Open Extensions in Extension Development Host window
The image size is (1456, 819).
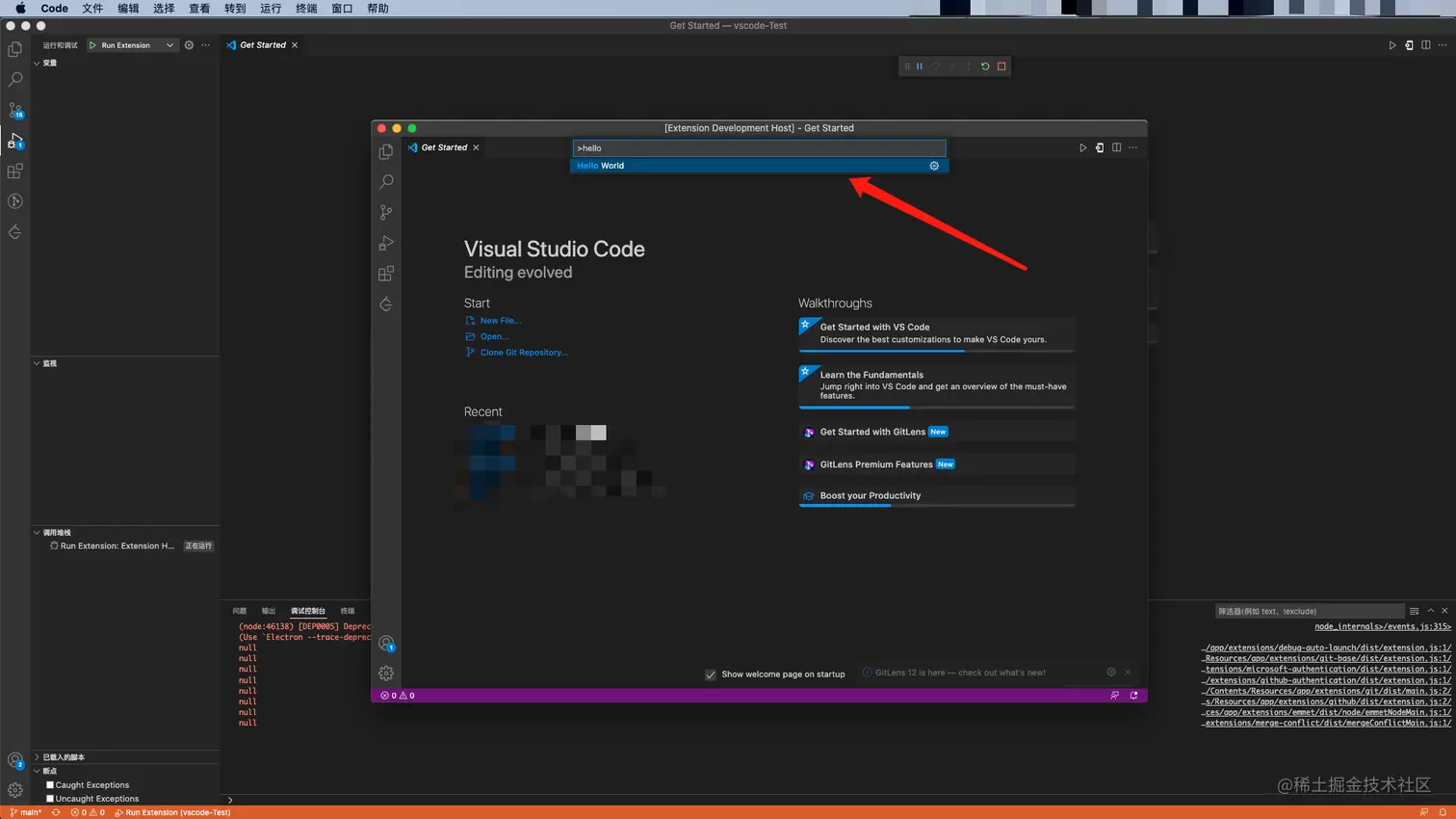pos(386,274)
